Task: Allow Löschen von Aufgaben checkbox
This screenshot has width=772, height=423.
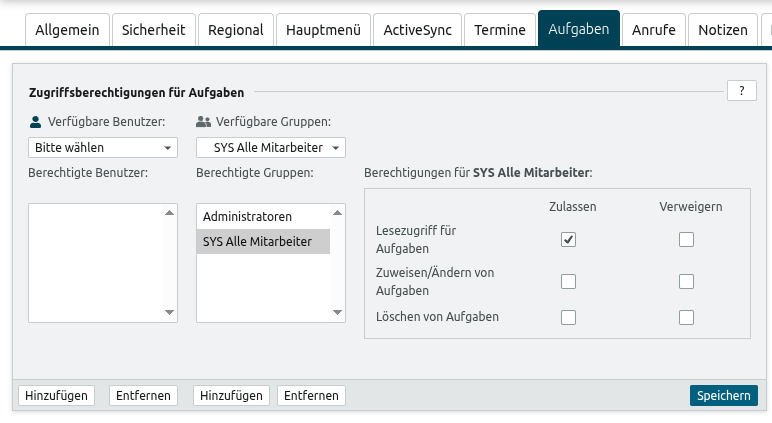Action: 568,317
